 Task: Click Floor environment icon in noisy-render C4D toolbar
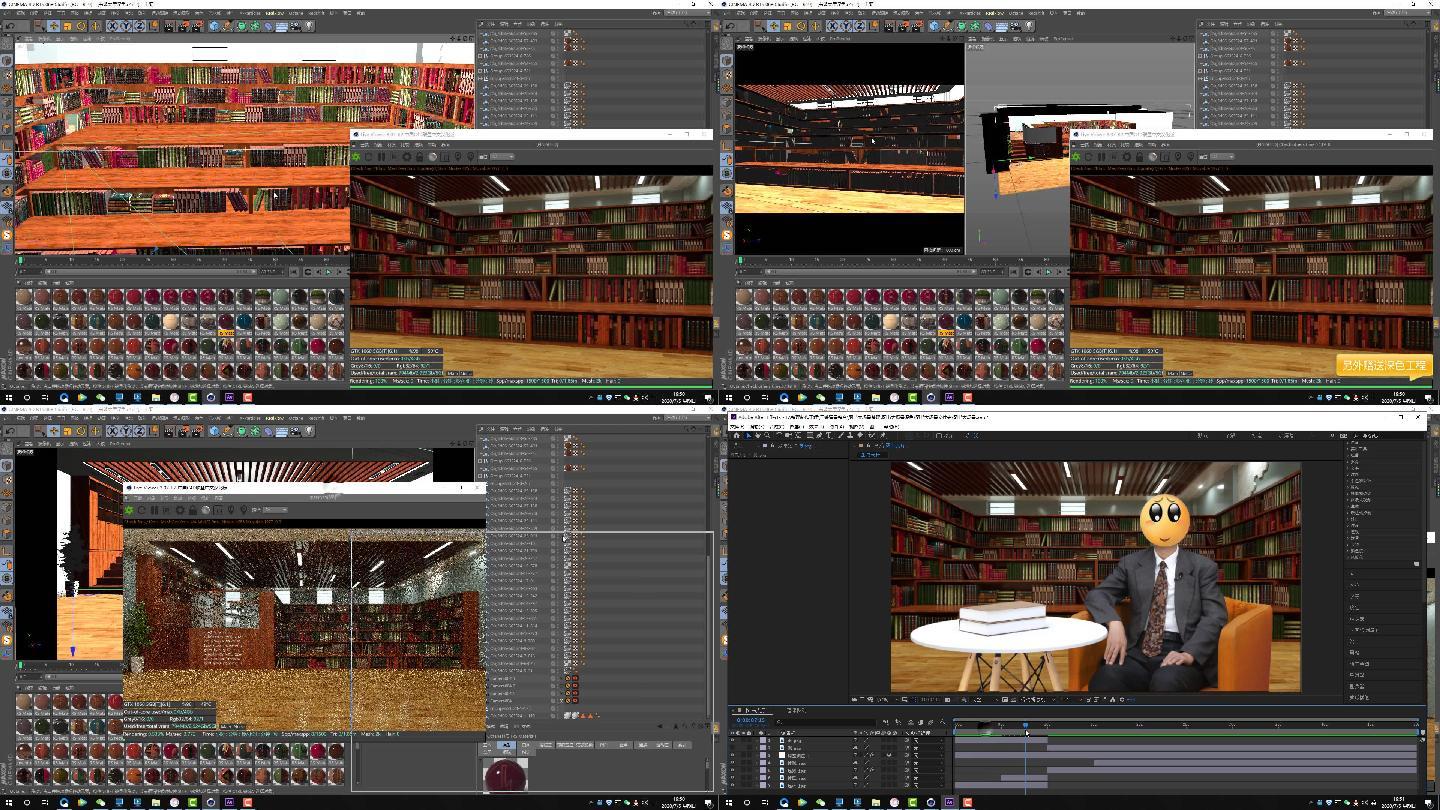[281, 431]
